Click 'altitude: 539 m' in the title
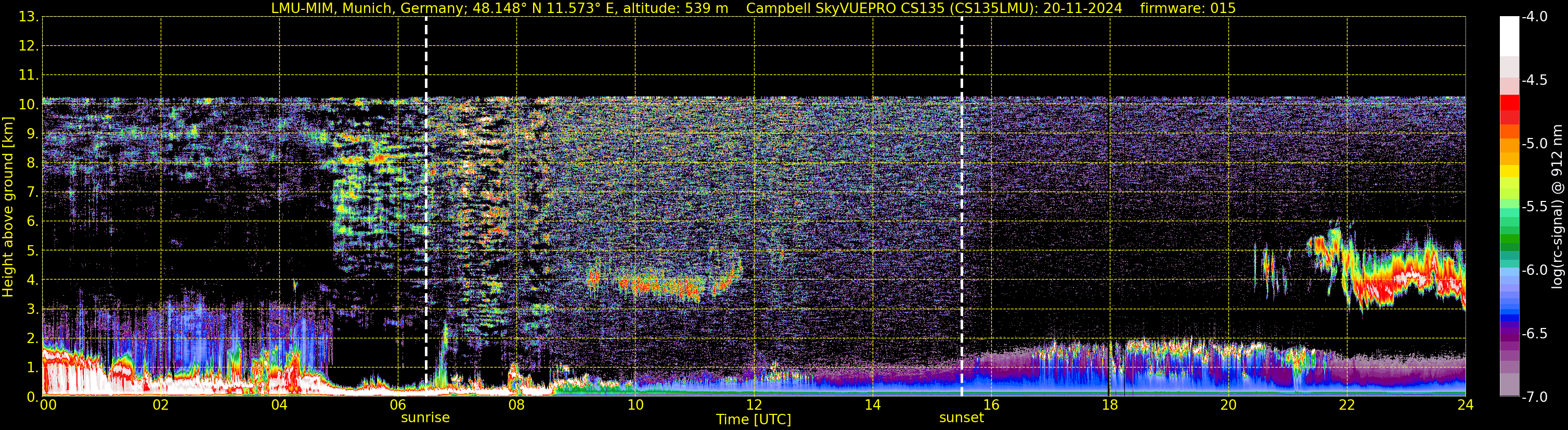1568x430 pixels. [x=676, y=8]
